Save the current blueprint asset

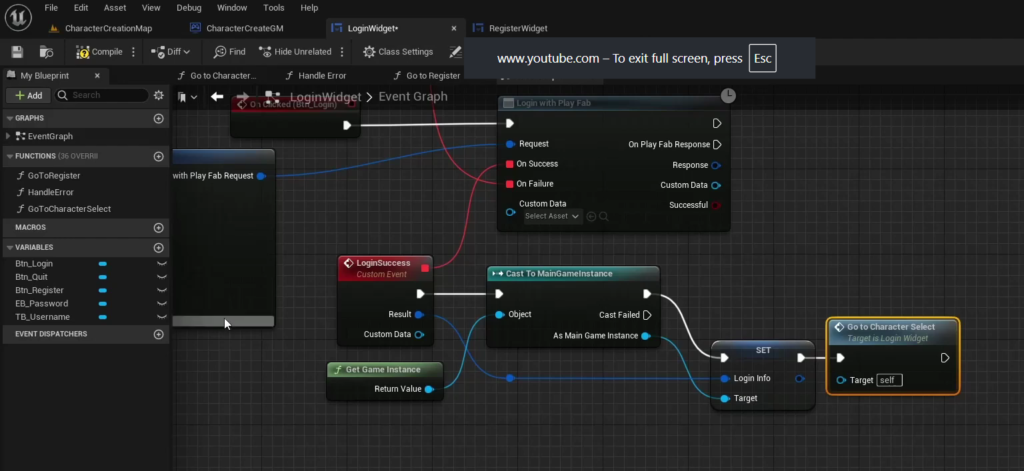pyautogui.click(x=18, y=52)
